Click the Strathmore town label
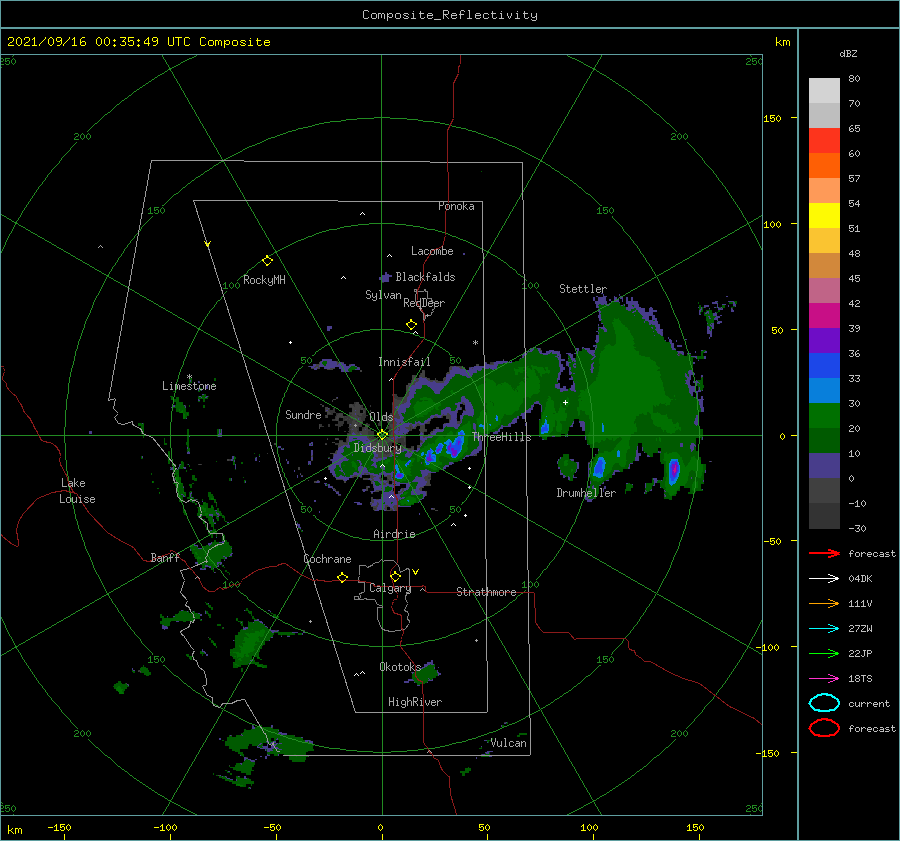 click(486, 592)
